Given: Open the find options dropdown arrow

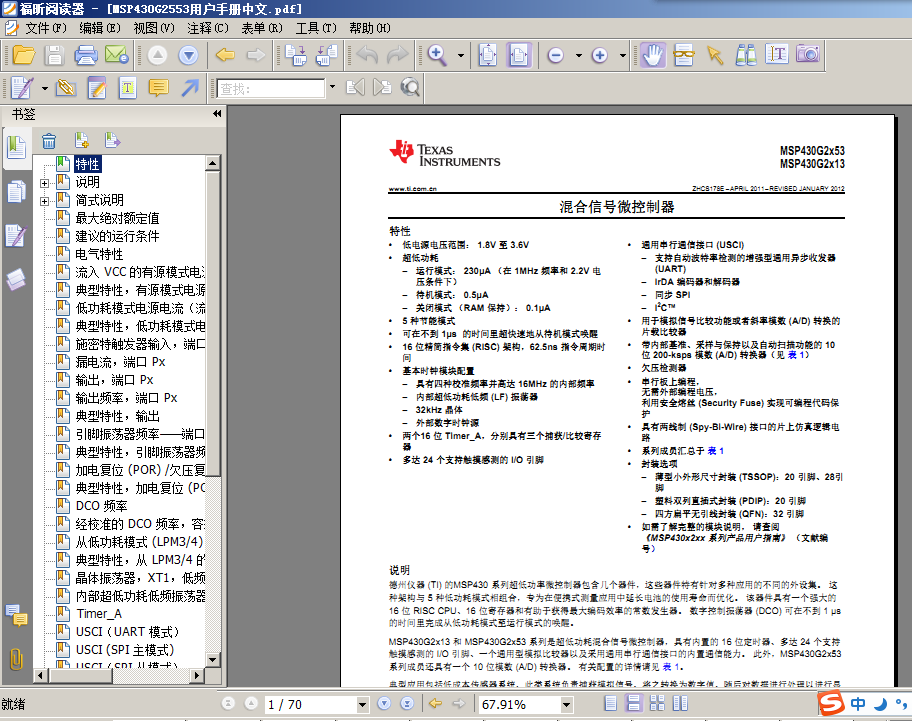Looking at the screenshot, I should point(332,87).
